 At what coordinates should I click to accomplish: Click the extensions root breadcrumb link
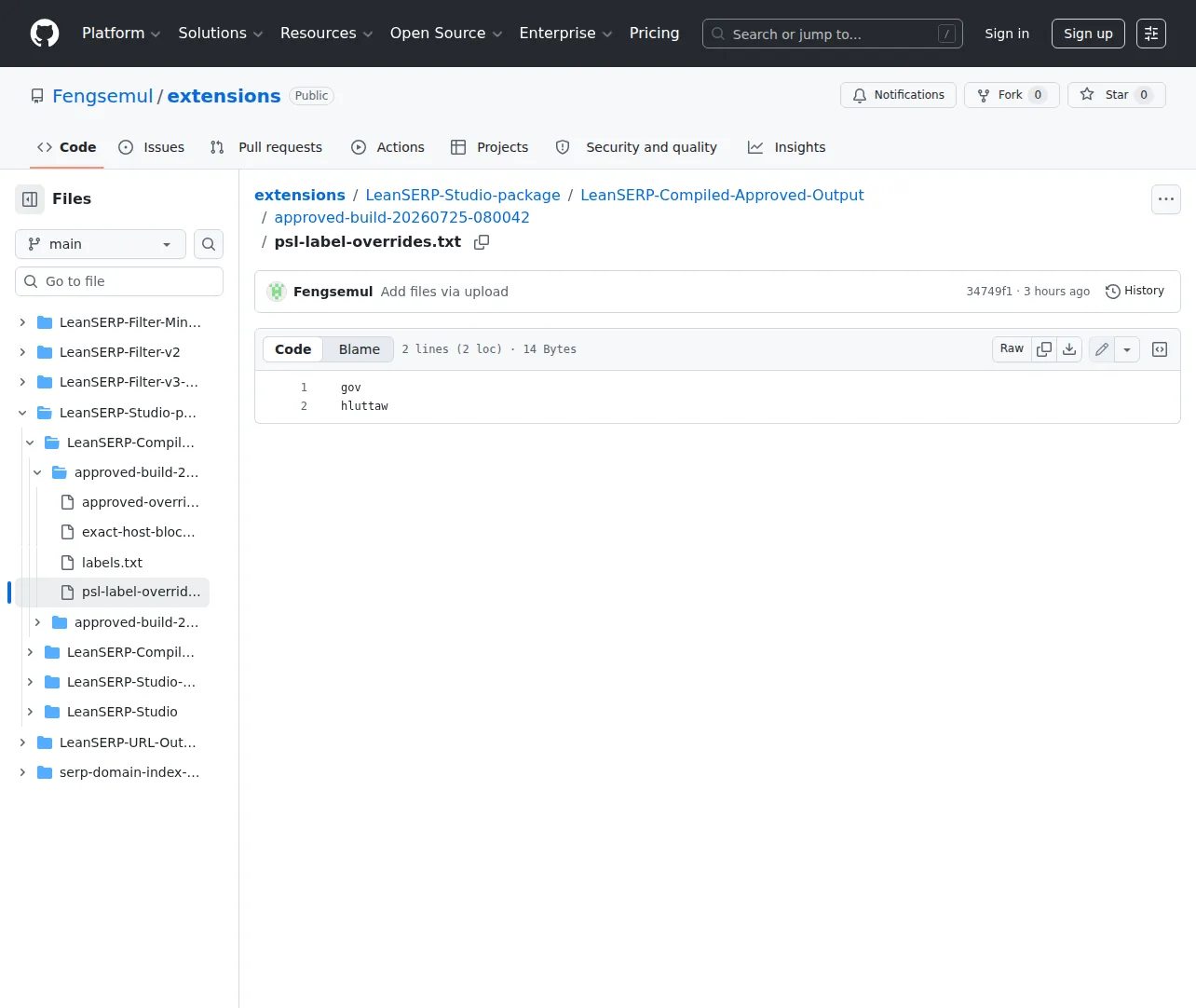pyautogui.click(x=300, y=196)
